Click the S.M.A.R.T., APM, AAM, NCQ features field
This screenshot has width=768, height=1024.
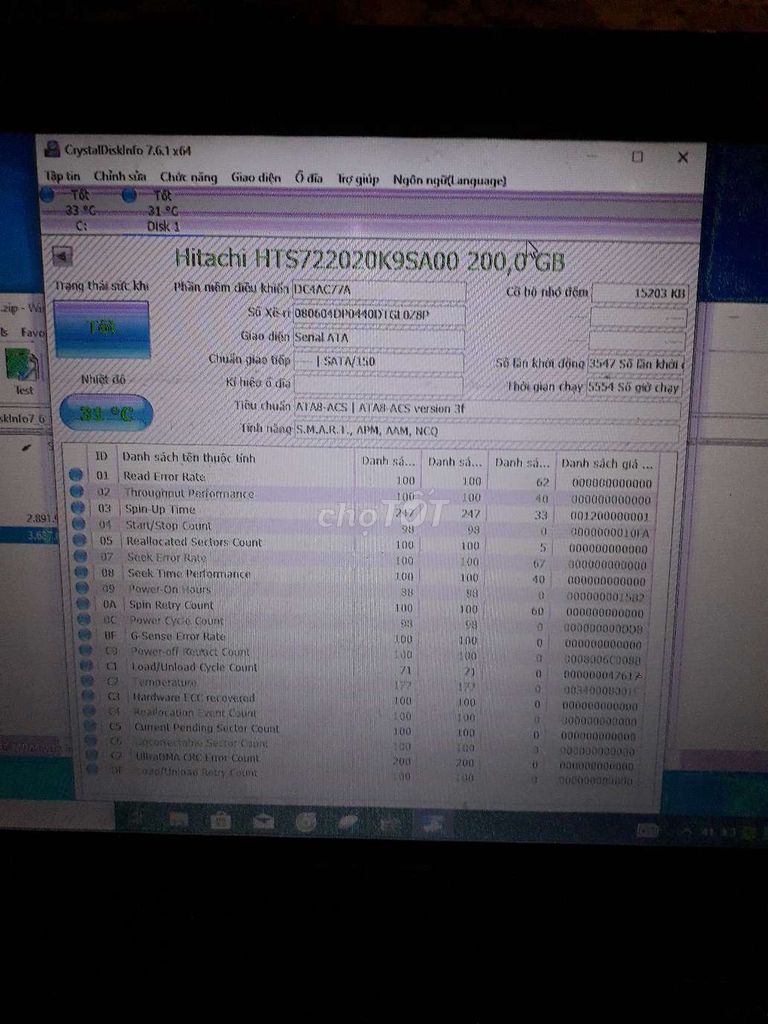coord(487,431)
